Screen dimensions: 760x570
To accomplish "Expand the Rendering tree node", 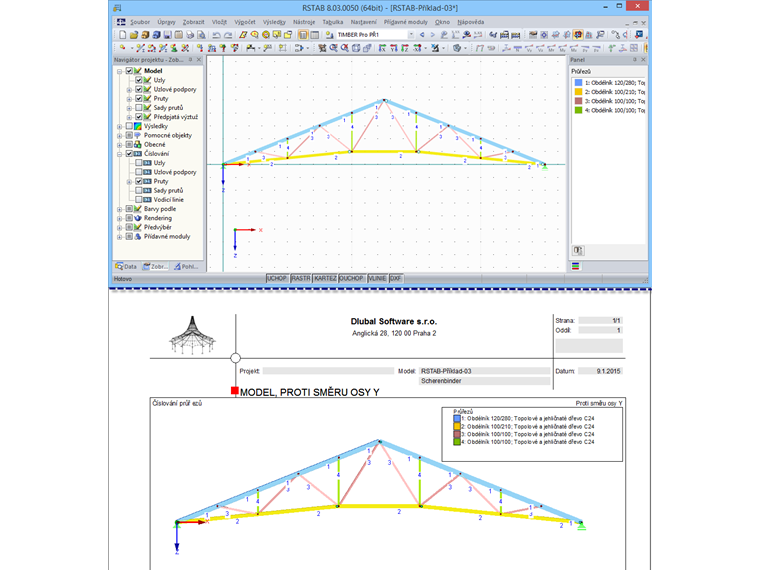I will 119,219.
